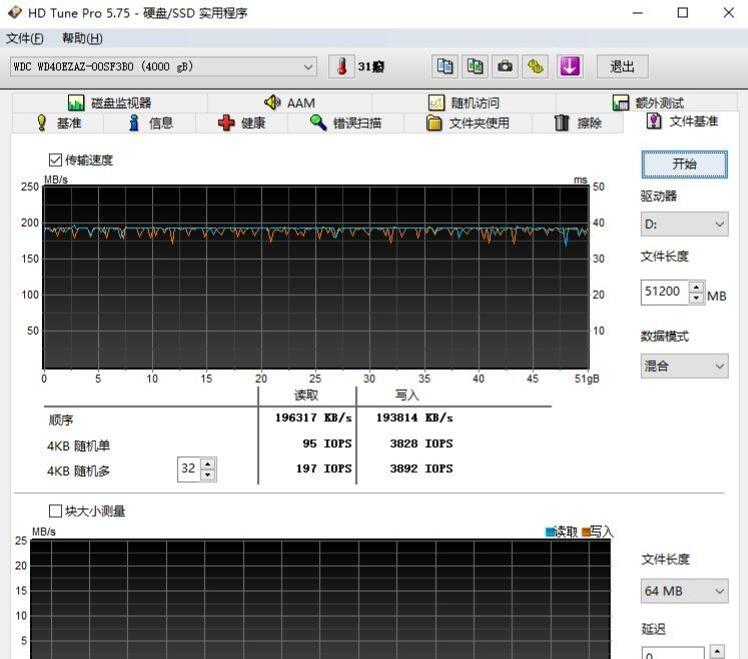Viewport: 748px width, 659px height.
Task: Click the blue 读取 legend swatch
Action: 550,532
